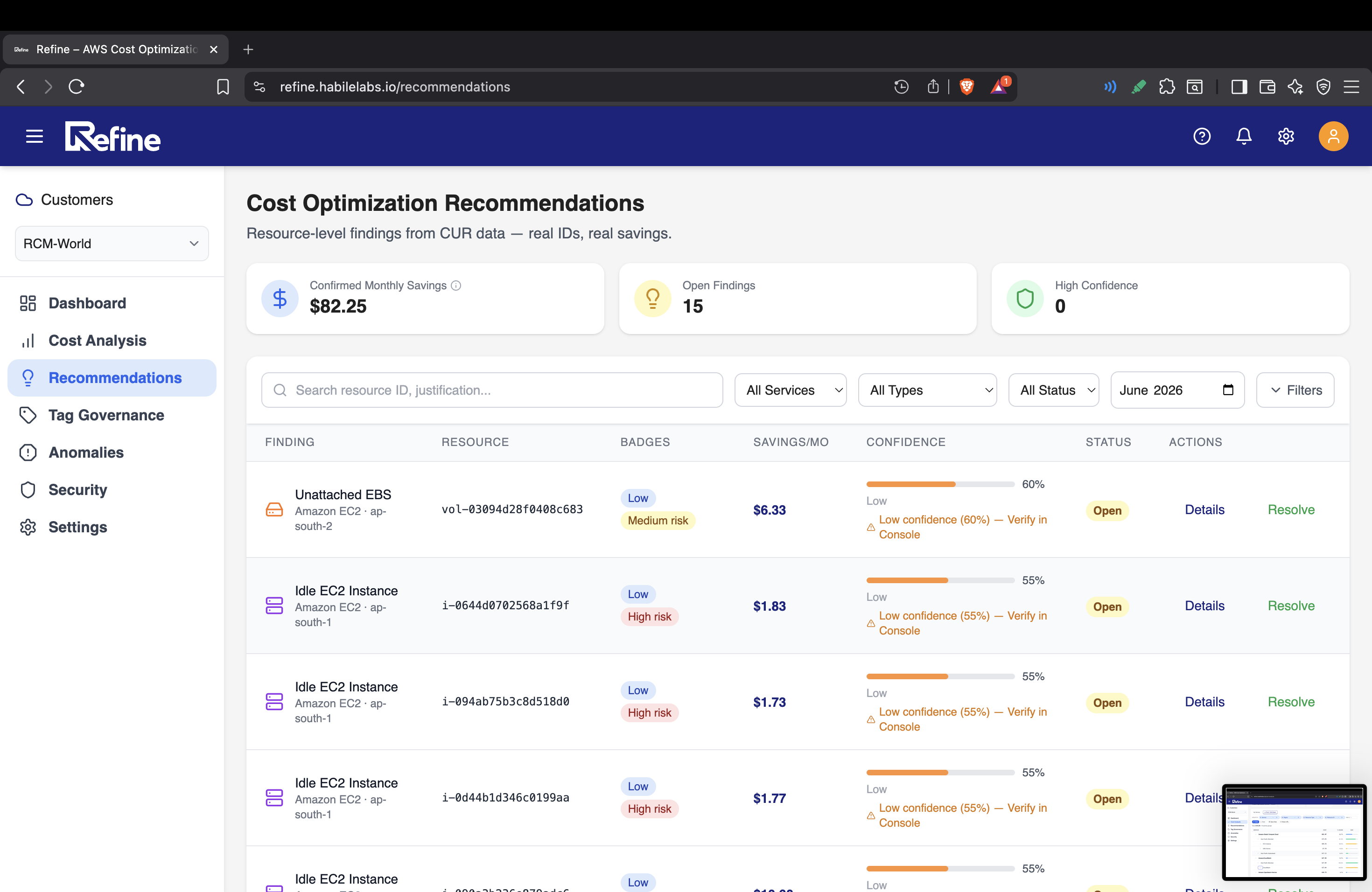The height and width of the screenshot is (892, 1372).
Task: Click the server icon for i-0d44b1d346c0199aa
Action: point(274,798)
